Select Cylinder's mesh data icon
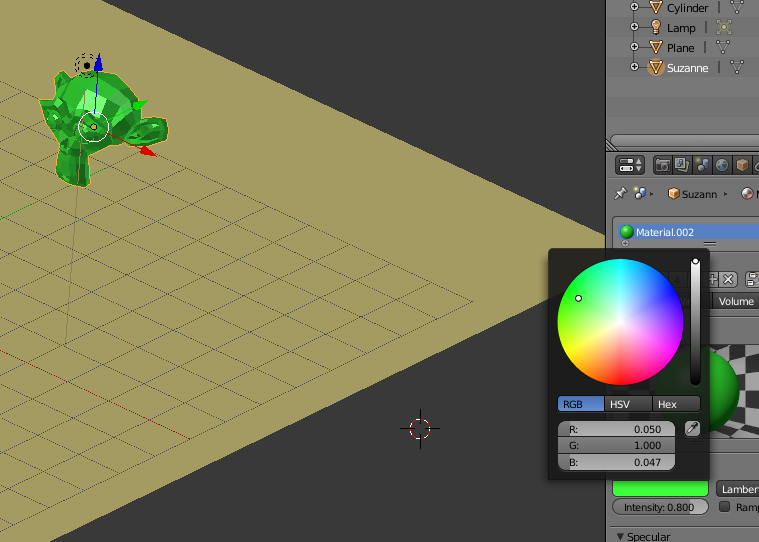Screen dimensions: 759x542 tap(736, 7)
